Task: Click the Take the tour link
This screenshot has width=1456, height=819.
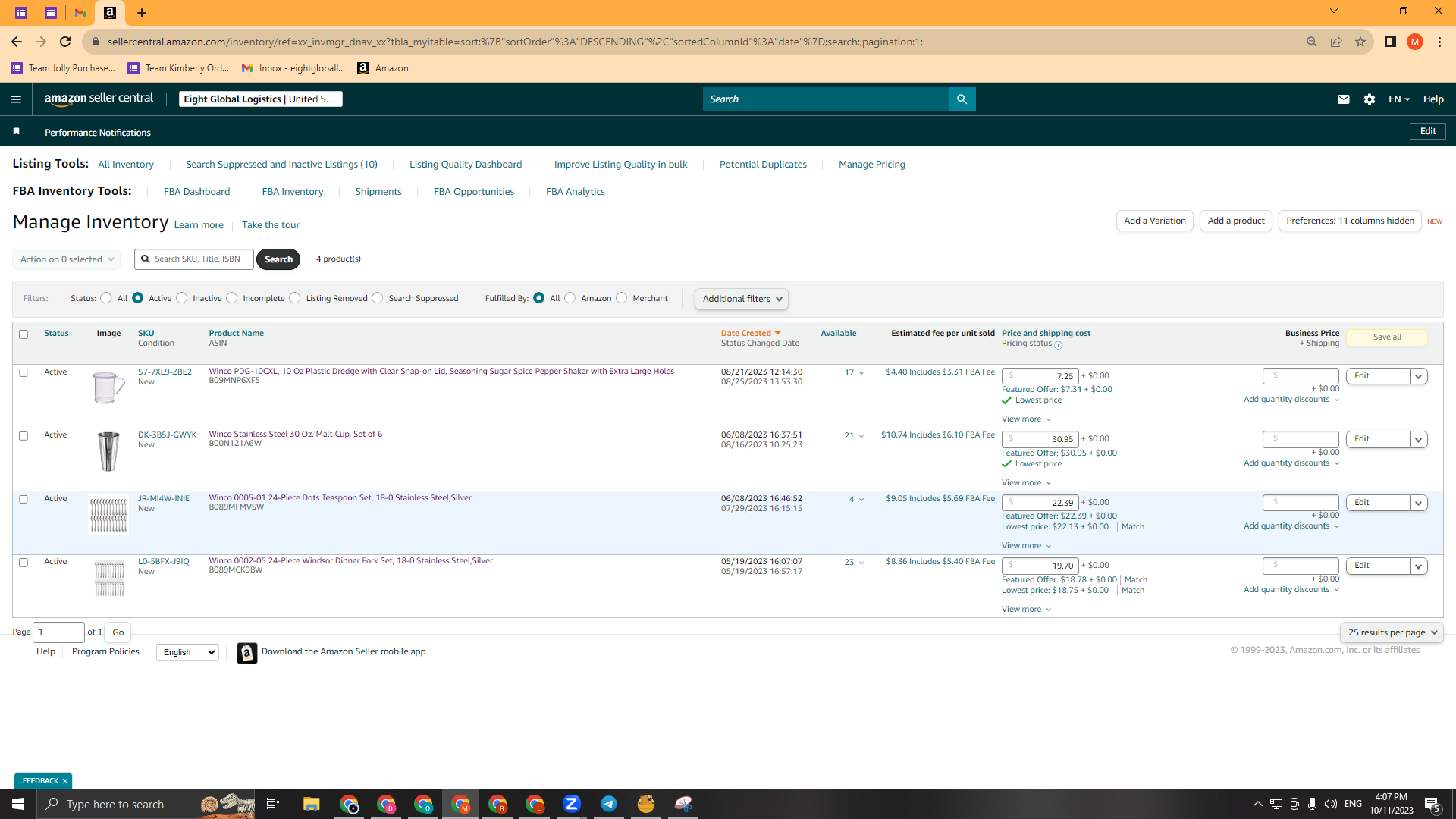Action: tap(271, 225)
